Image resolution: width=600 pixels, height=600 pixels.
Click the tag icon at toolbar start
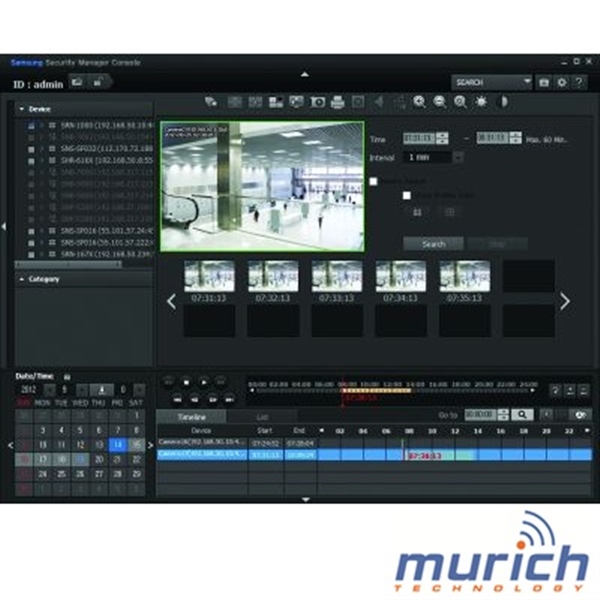(211, 102)
